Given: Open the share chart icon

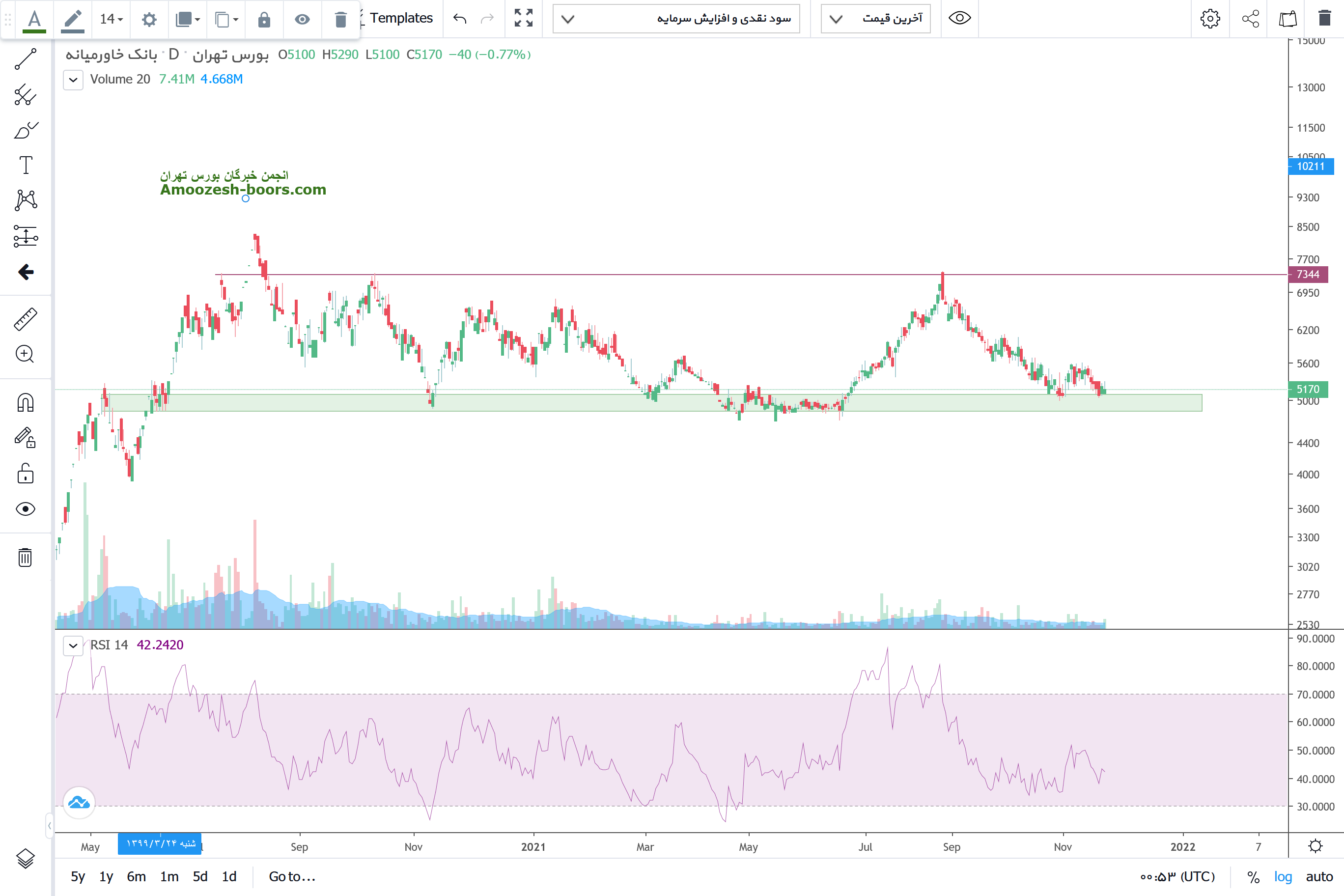Looking at the screenshot, I should (1250, 19).
